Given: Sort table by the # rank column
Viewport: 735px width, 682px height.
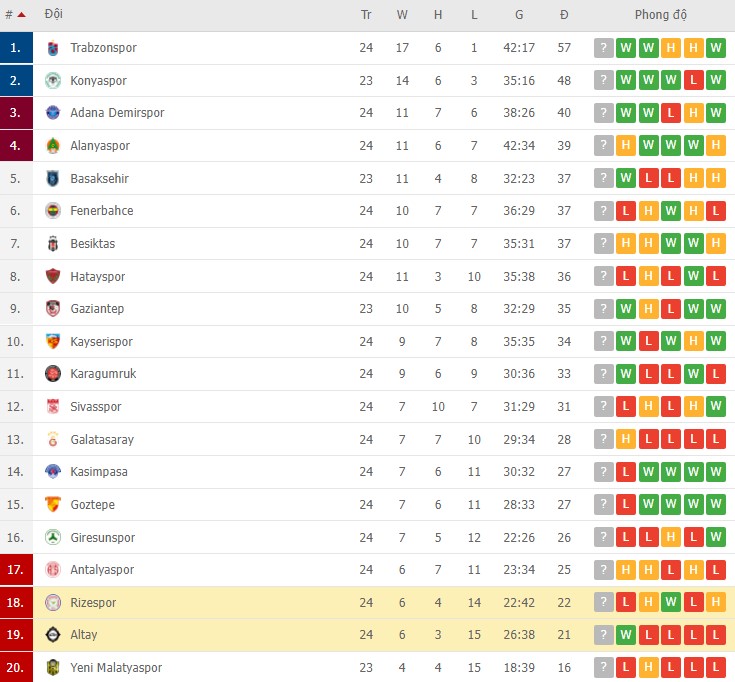Looking at the screenshot, I should pos(14,15).
